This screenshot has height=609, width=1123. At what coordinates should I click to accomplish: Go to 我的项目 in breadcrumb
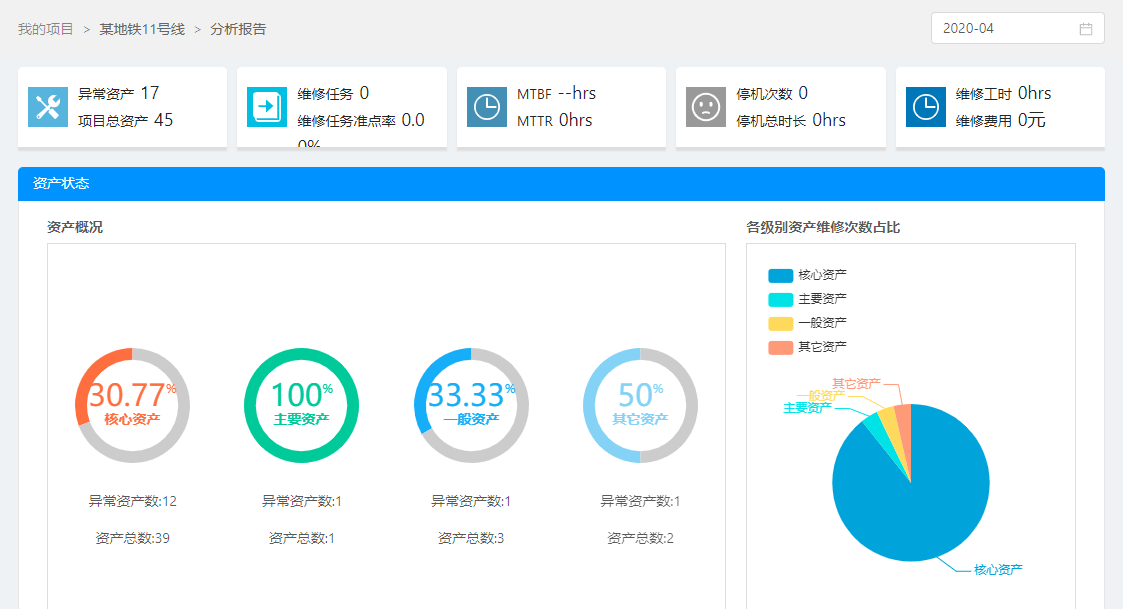pyautogui.click(x=46, y=29)
